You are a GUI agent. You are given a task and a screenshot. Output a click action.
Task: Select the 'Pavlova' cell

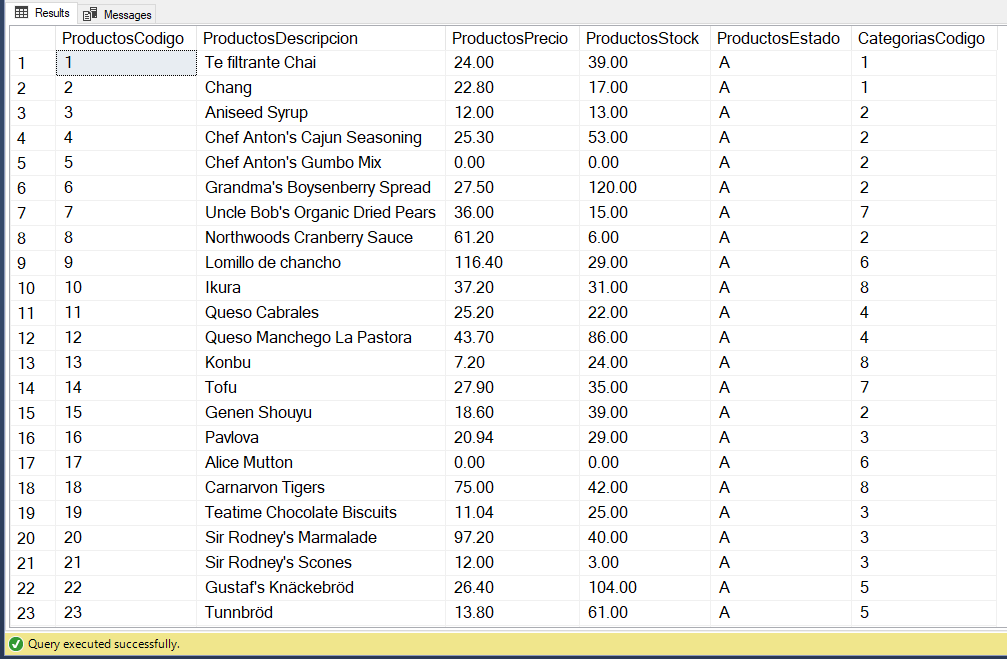click(321, 438)
